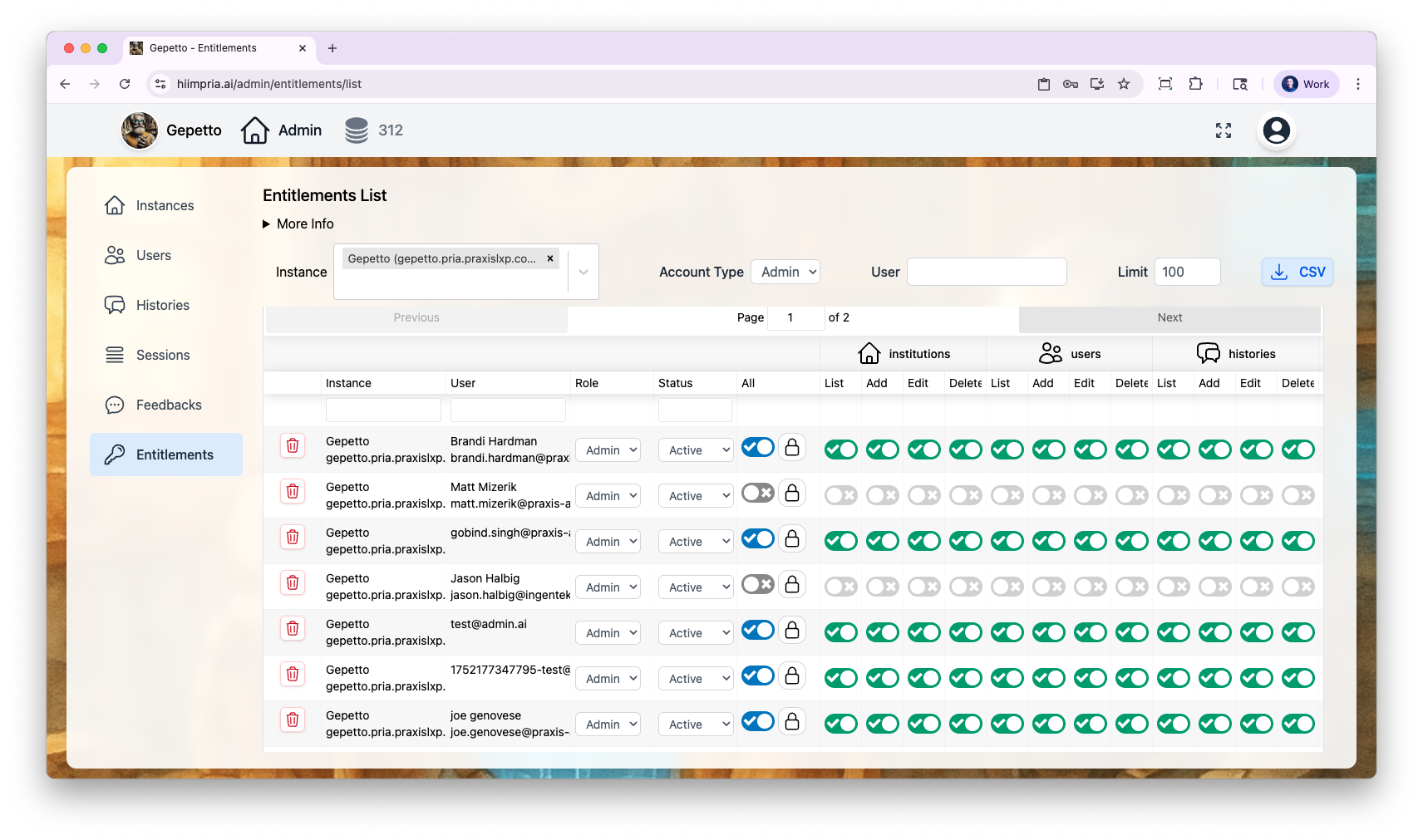Enable the All toggle for Matt Mizerik
1423x840 pixels.
(x=758, y=493)
